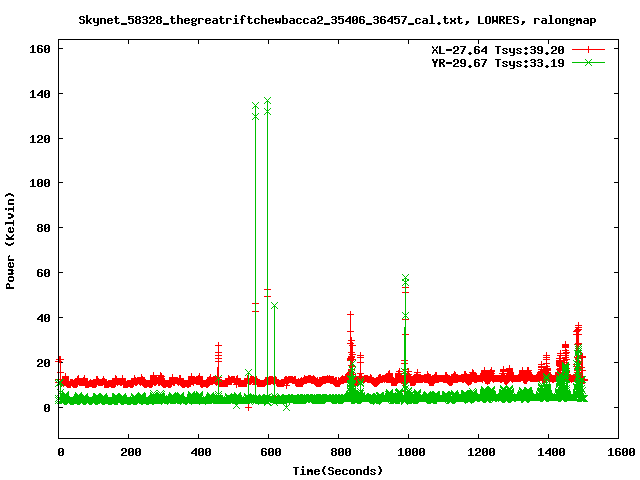The height and width of the screenshot is (480, 640).
Task: Click the x-axis tick label 800
Action: (x=341, y=452)
